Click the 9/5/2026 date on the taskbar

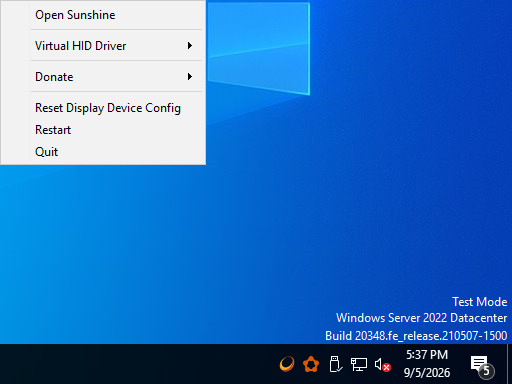(x=427, y=373)
